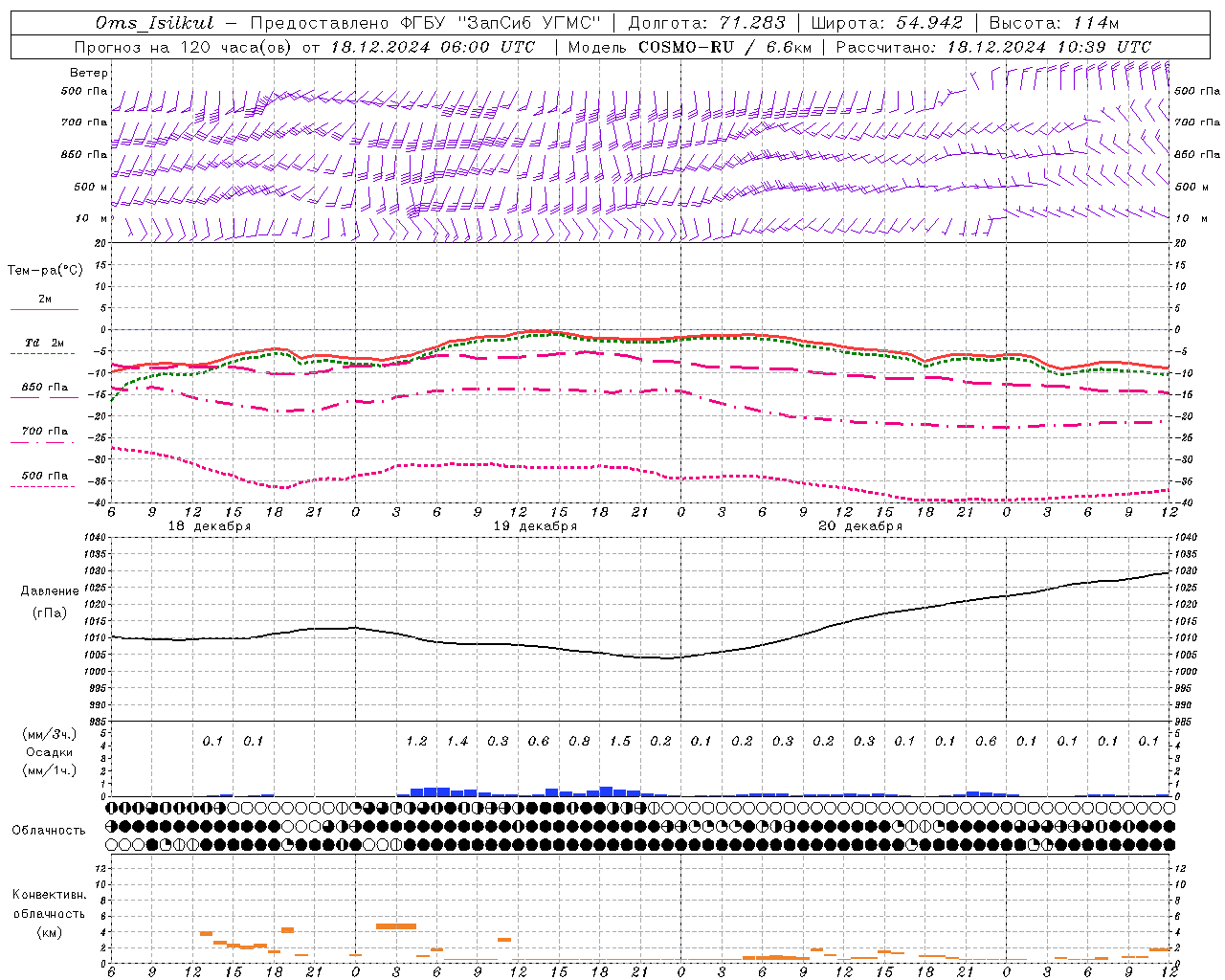Viewport: 1225px width, 980px height.
Task: Click right-side -25 temperature axis value
Action: 1184,438
